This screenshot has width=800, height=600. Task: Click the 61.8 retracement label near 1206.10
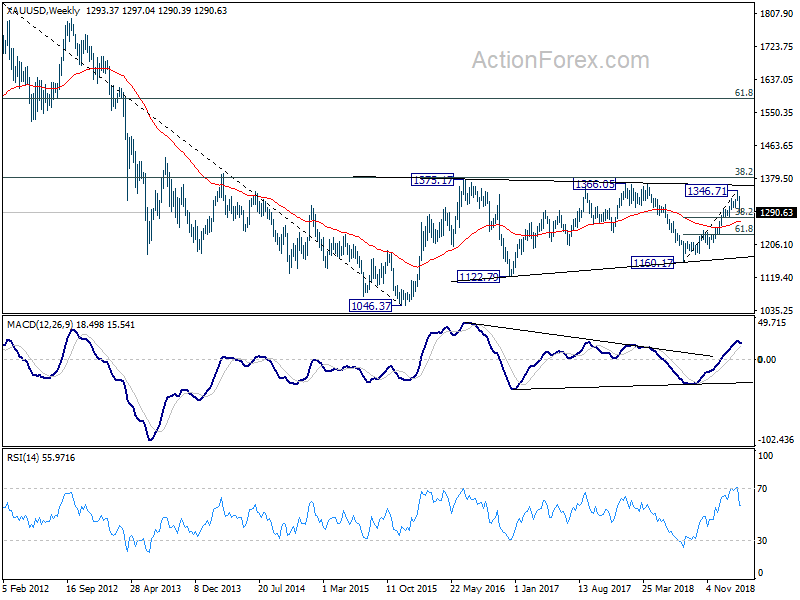coord(744,229)
